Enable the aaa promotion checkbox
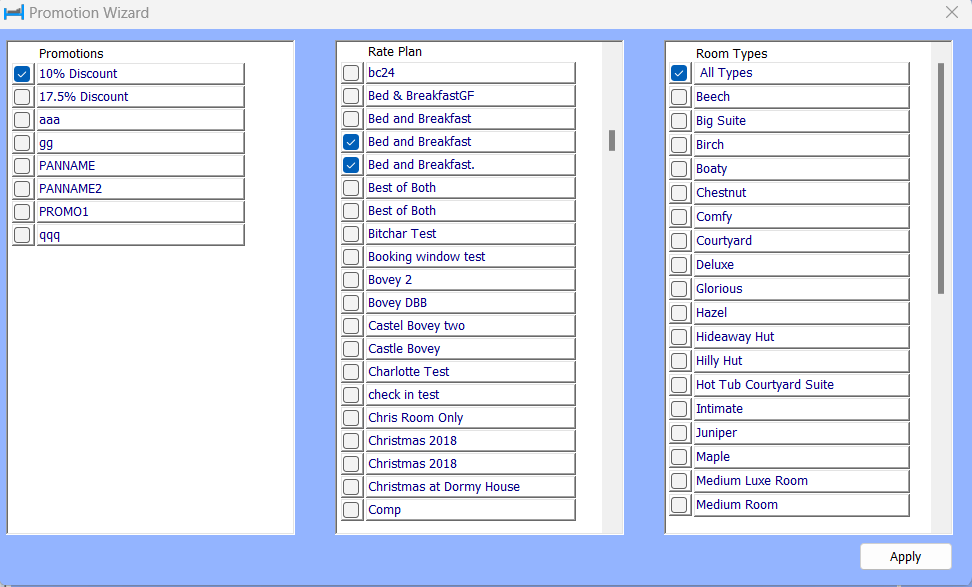The height and width of the screenshot is (587, 972). click(x=22, y=120)
